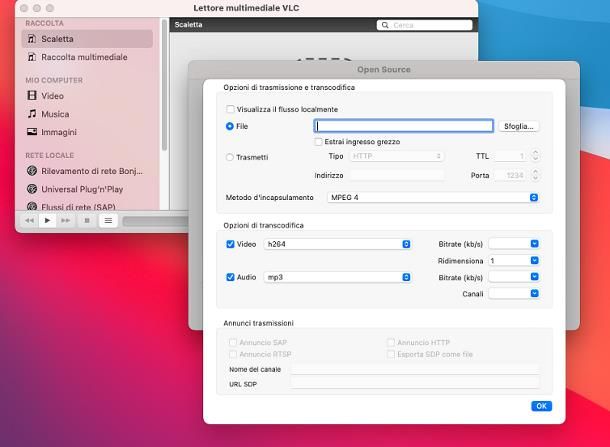This screenshot has width=610, height=447.
Task: Click the Musica note icon in sidebar
Action: point(32,114)
